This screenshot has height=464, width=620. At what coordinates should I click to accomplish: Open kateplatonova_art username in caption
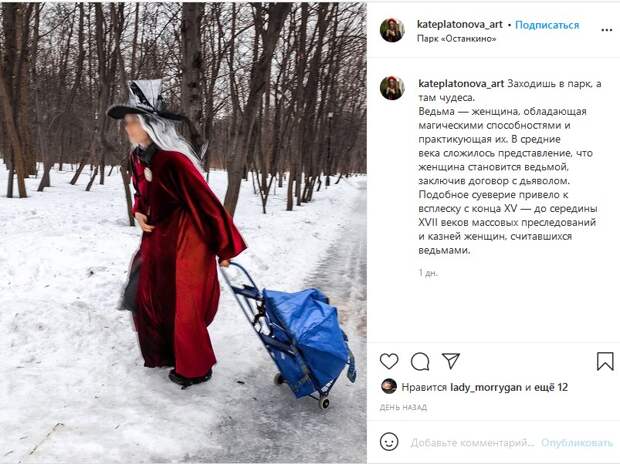461,83
